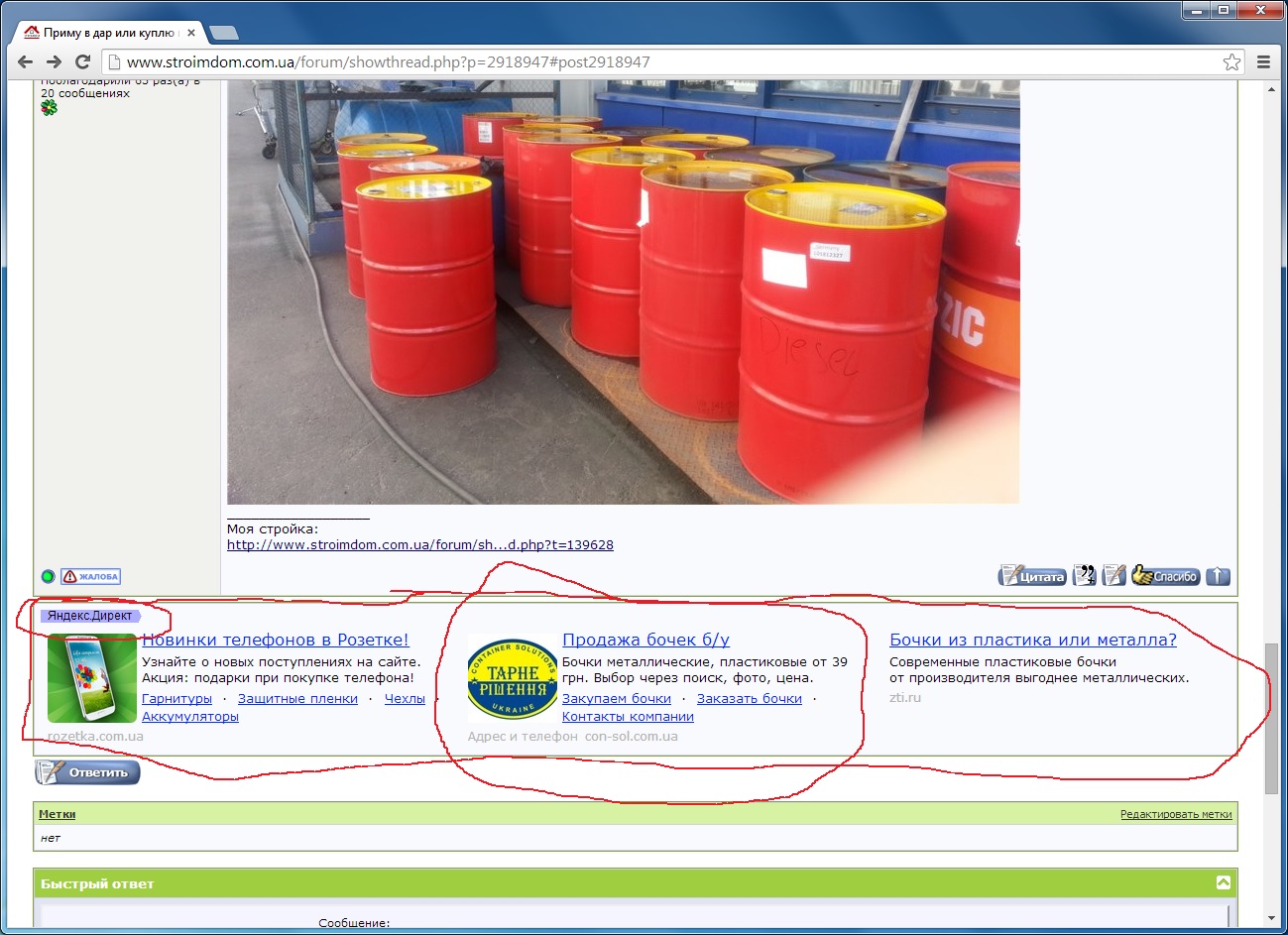Open Chrome menu hamburger icon
Viewport: 1288px width, 935px height.
tap(1263, 61)
